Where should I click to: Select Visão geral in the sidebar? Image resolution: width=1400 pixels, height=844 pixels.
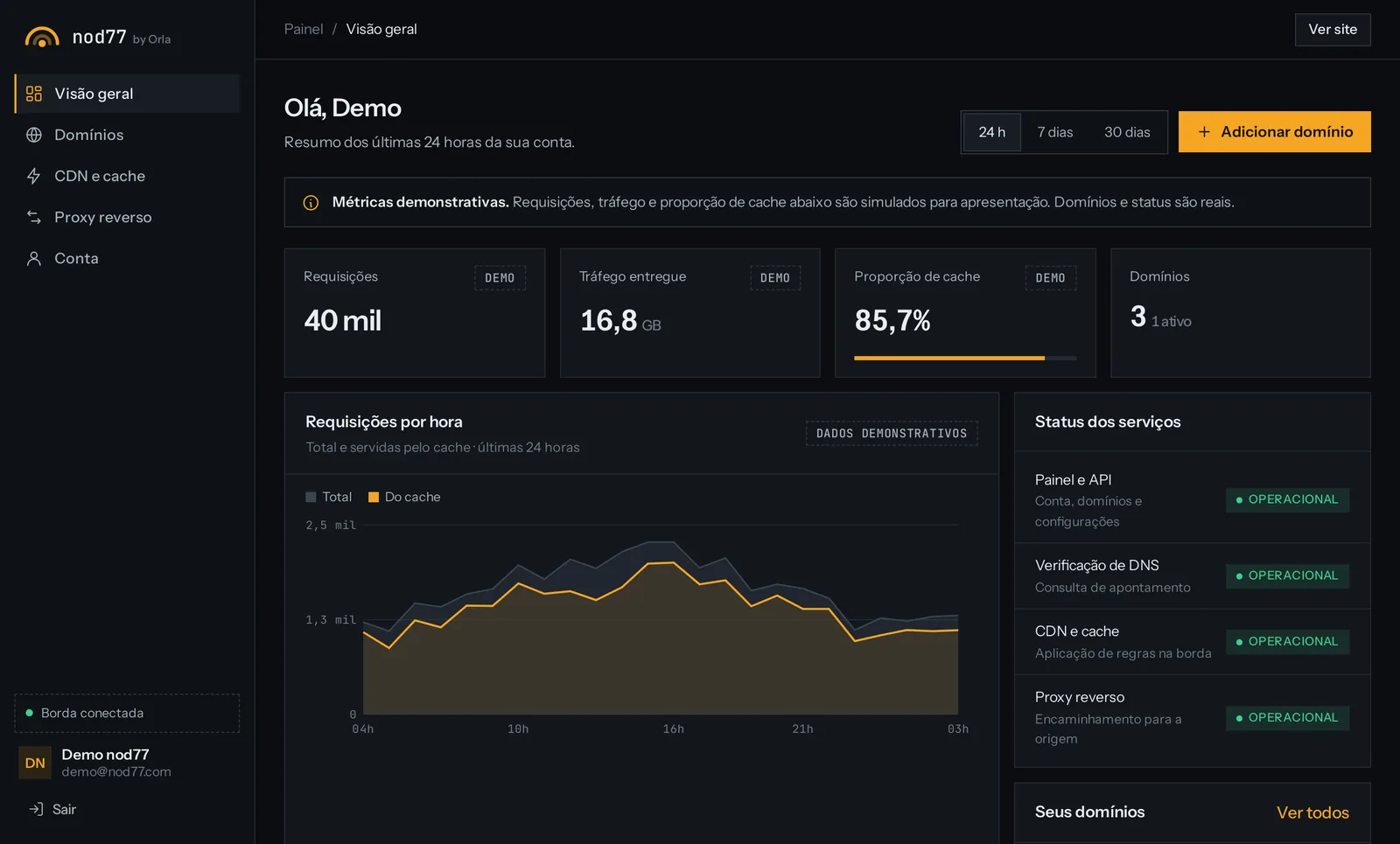click(128, 94)
